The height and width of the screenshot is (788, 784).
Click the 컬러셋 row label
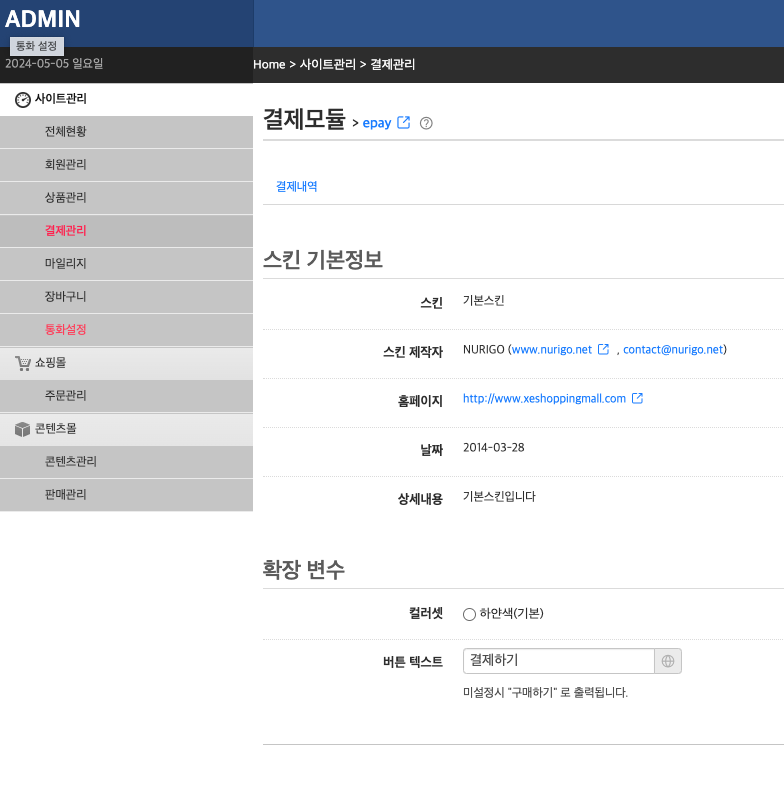426,613
